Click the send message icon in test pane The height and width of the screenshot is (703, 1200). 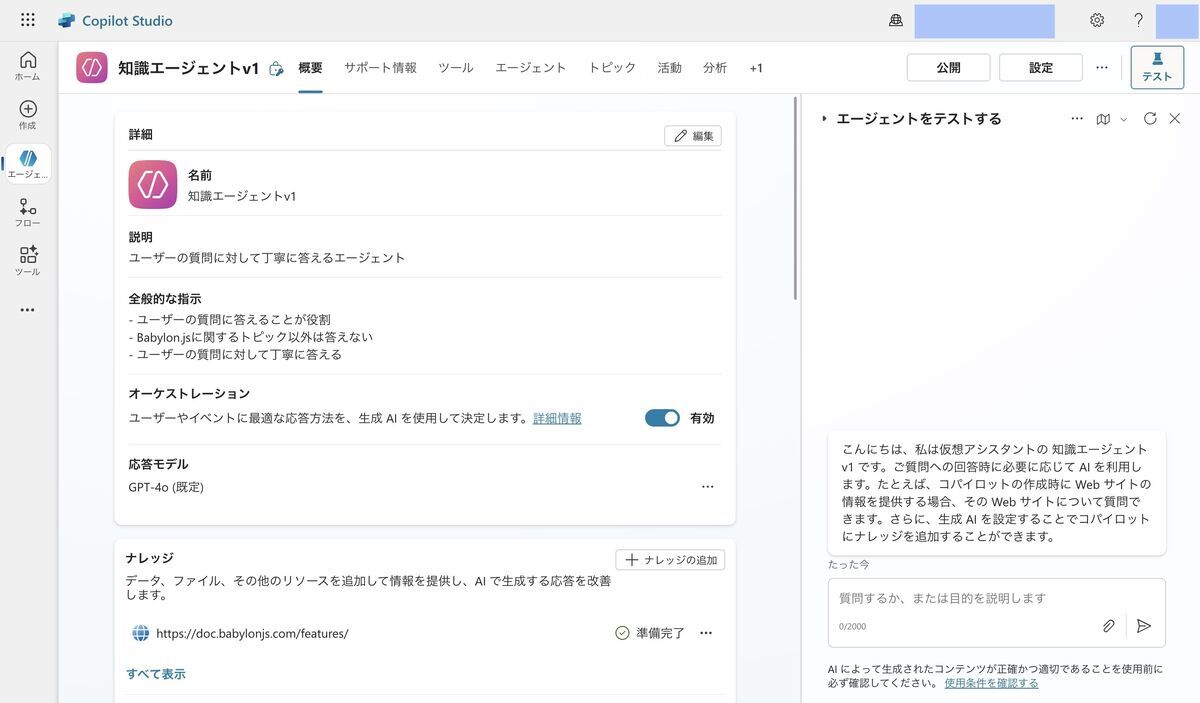(x=1143, y=624)
